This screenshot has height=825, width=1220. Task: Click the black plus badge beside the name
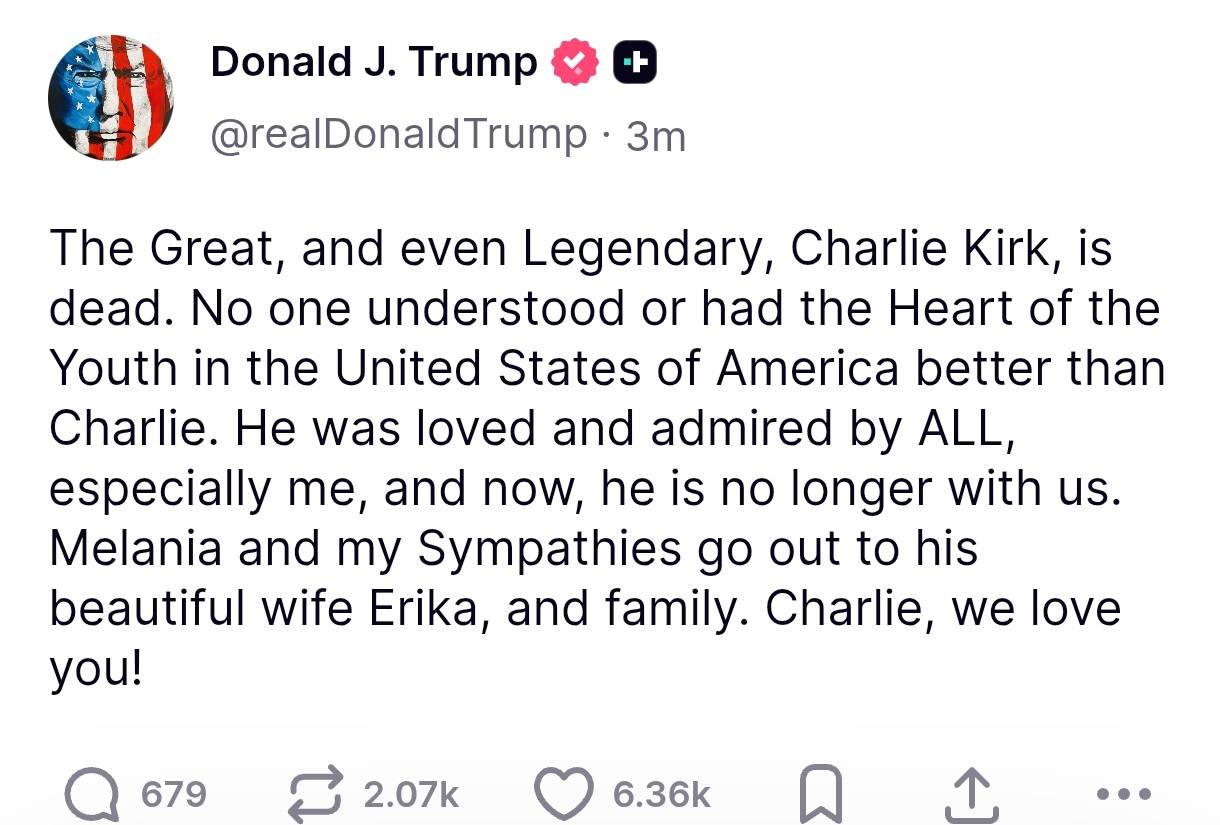tap(634, 64)
